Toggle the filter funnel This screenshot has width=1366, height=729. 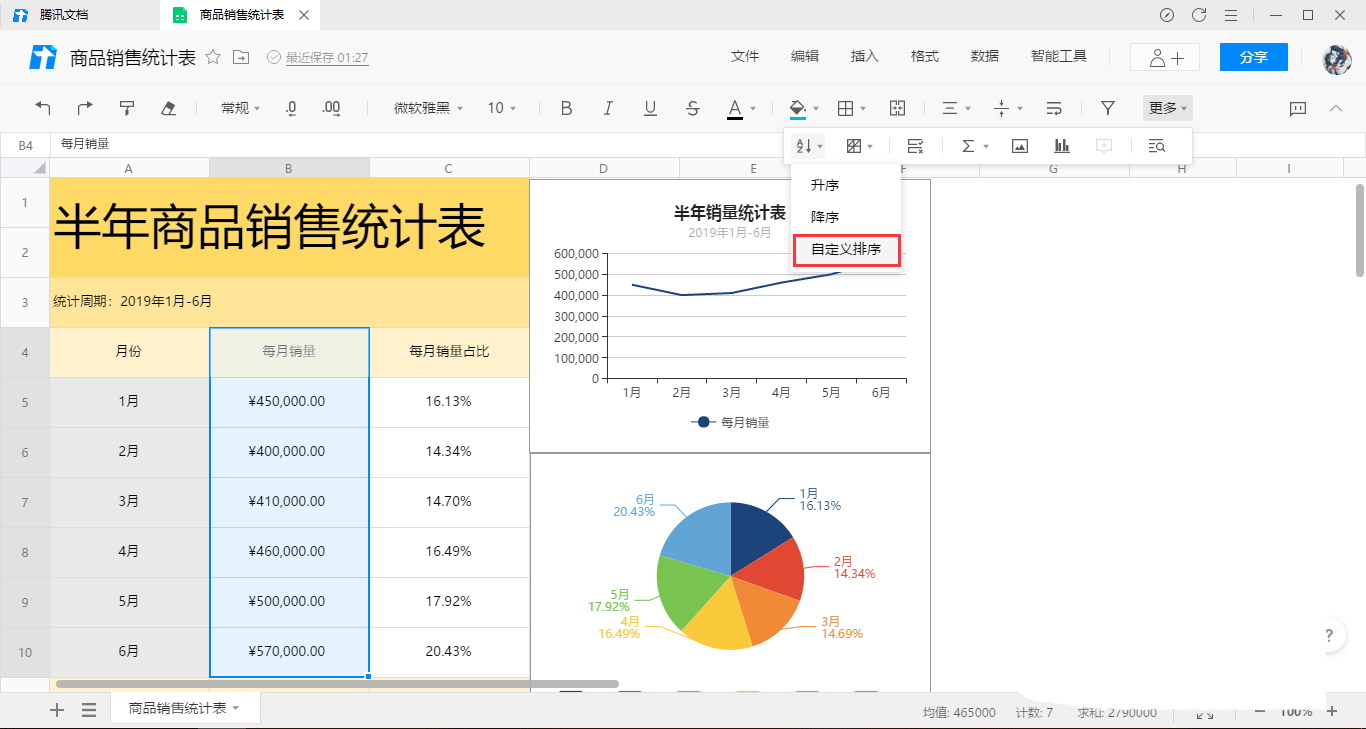1108,108
